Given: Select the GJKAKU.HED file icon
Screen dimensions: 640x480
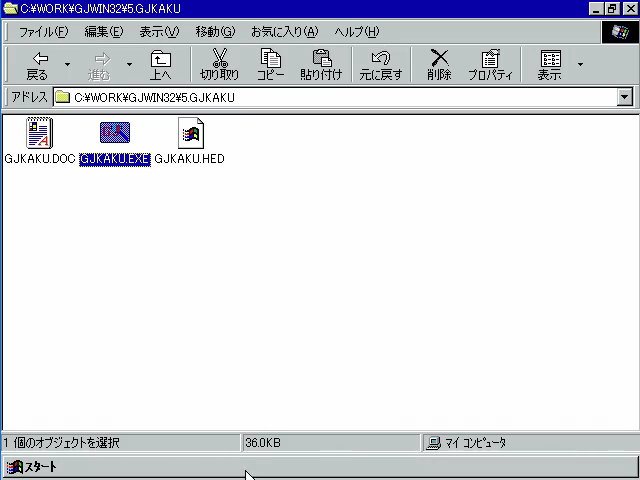Looking at the screenshot, I should pos(191,133).
